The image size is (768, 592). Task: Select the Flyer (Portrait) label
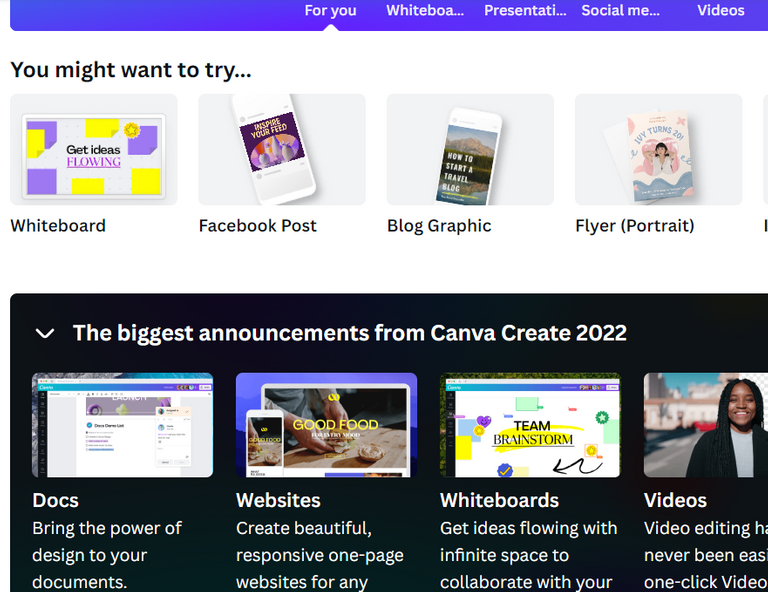[x=635, y=226]
